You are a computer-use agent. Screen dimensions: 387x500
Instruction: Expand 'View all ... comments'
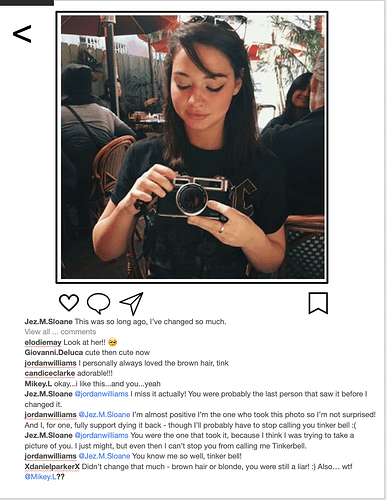pyautogui.click(x=60, y=332)
